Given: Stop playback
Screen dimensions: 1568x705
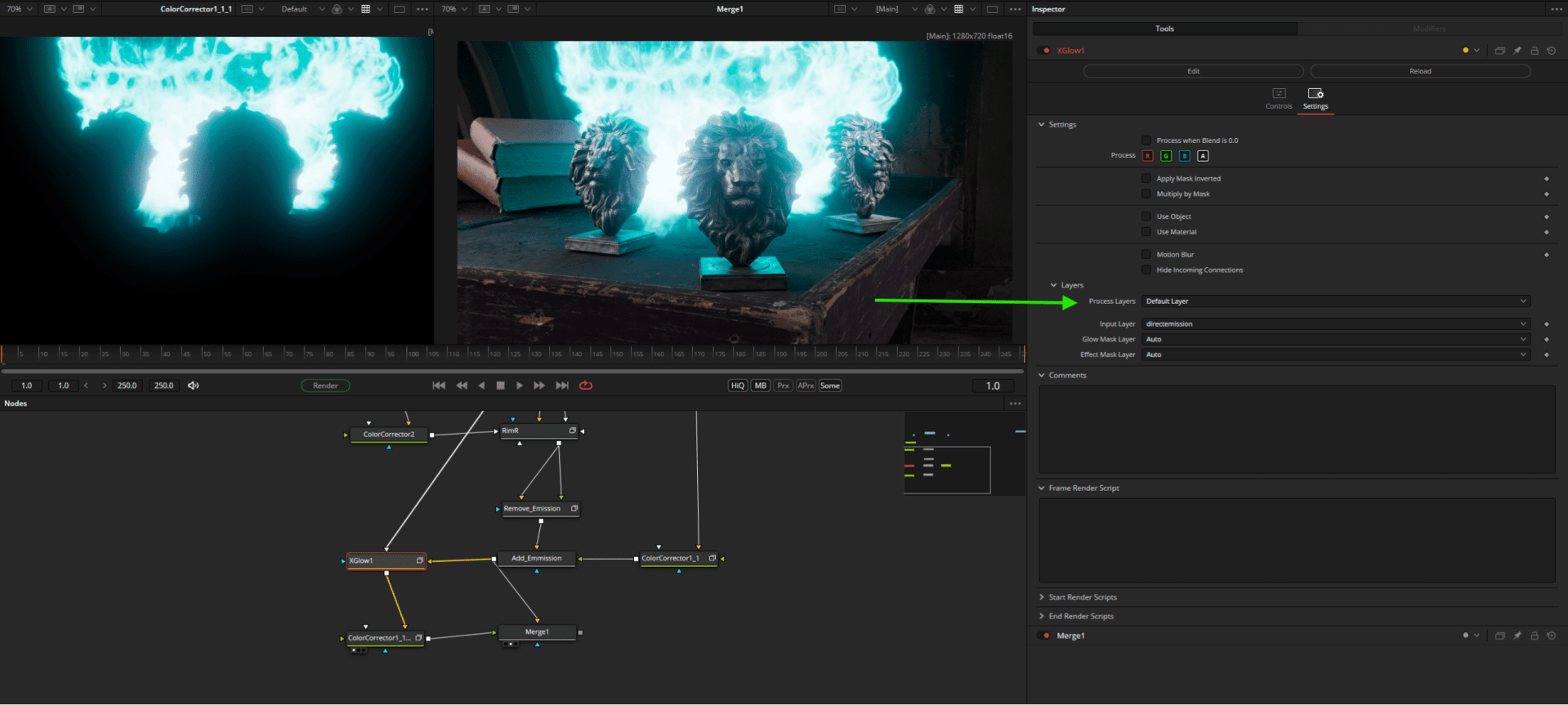Looking at the screenshot, I should 501,386.
